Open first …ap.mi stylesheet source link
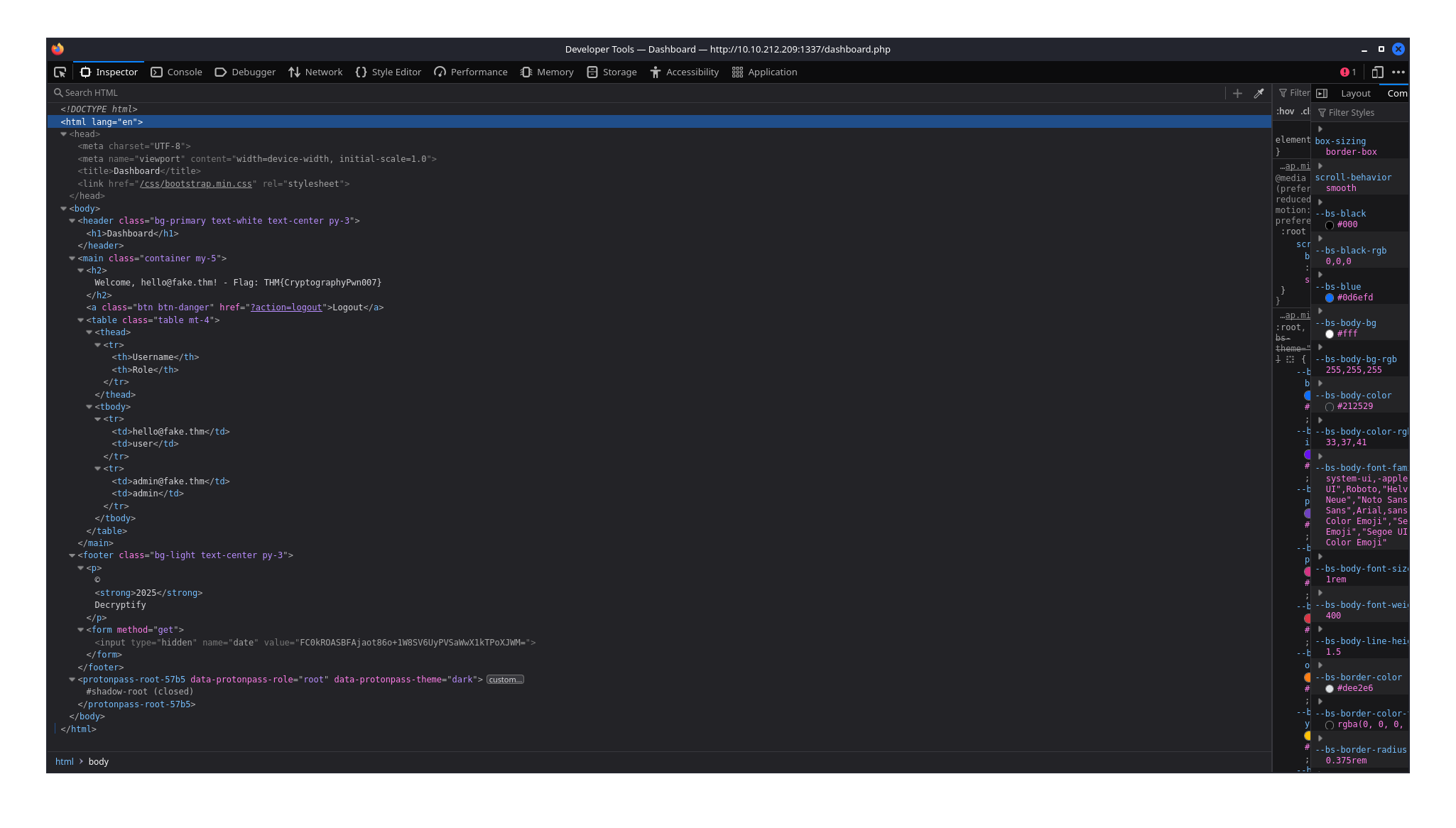Screen dimensions: 1456x828 pyautogui.click(x=1295, y=166)
